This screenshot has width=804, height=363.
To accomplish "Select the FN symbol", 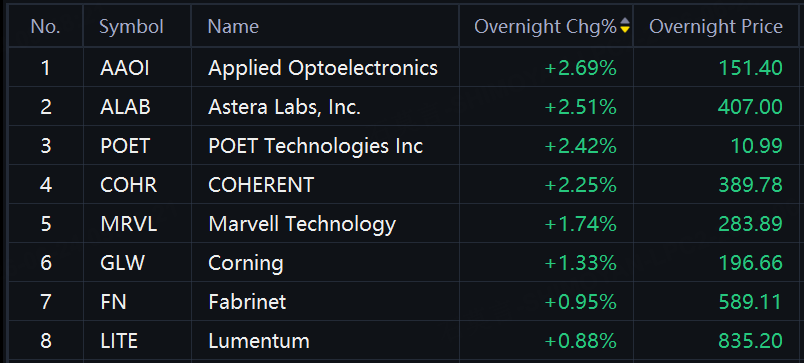I will click(x=113, y=302).
